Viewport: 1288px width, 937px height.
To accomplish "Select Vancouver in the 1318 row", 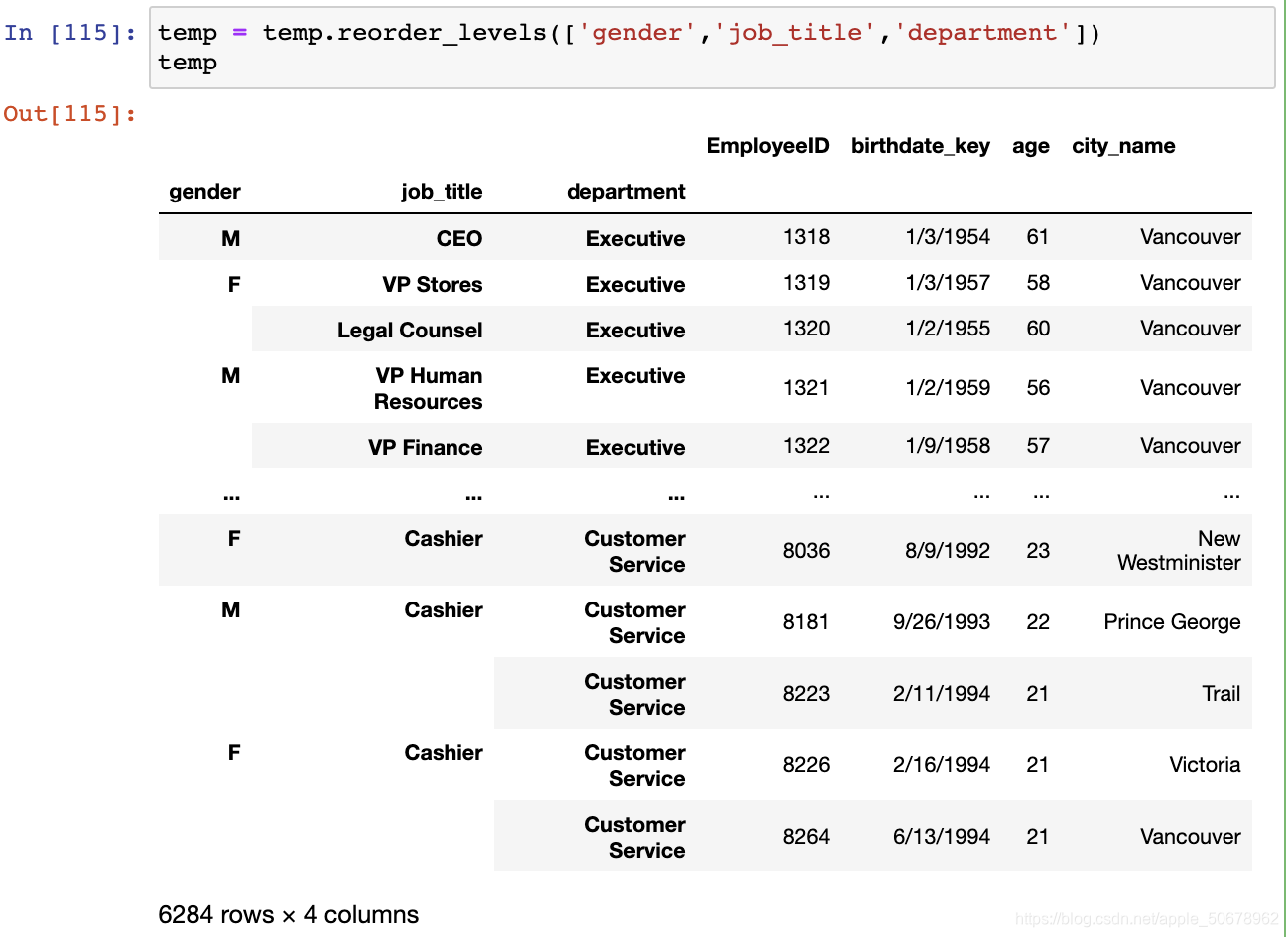I will pyautogui.click(x=1191, y=237).
